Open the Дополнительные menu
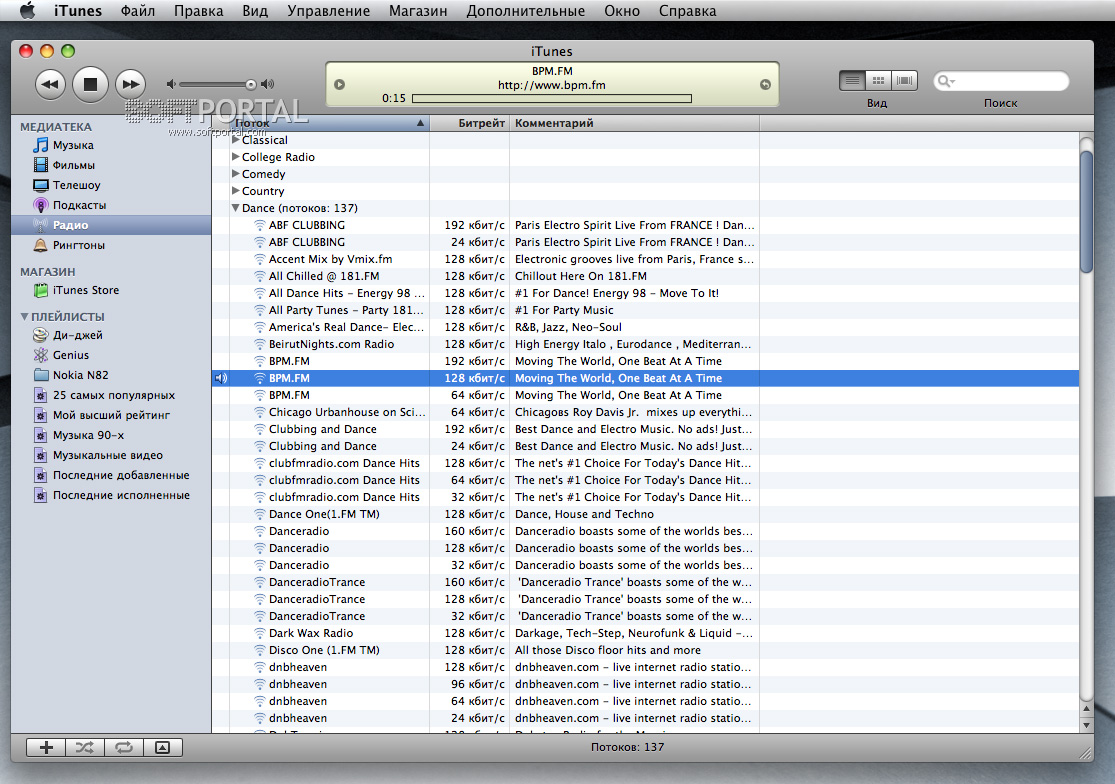The height and width of the screenshot is (784, 1115). click(526, 11)
